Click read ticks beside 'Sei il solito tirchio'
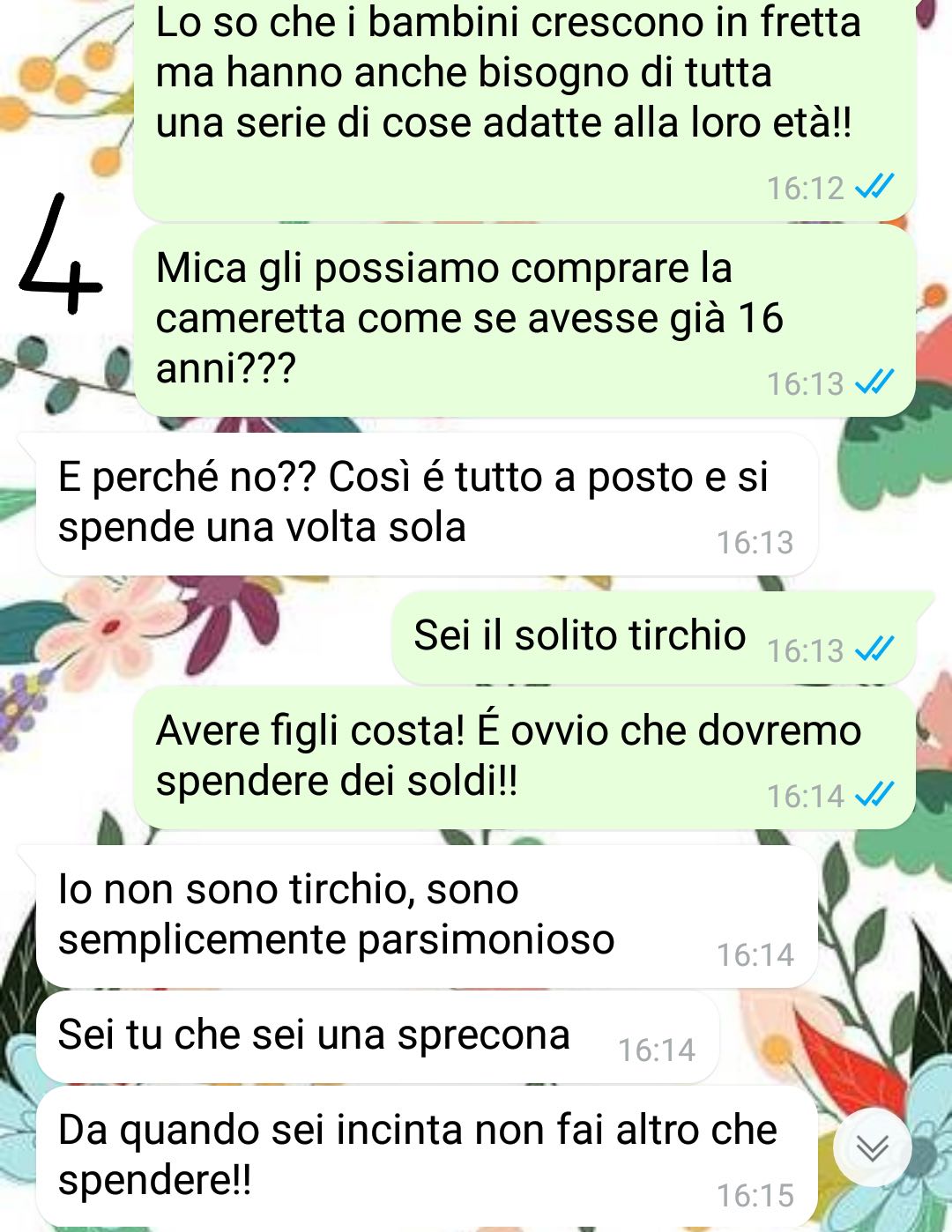Image resolution: width=952 pixels, height=1232 pixels. [x=874, y=649]
